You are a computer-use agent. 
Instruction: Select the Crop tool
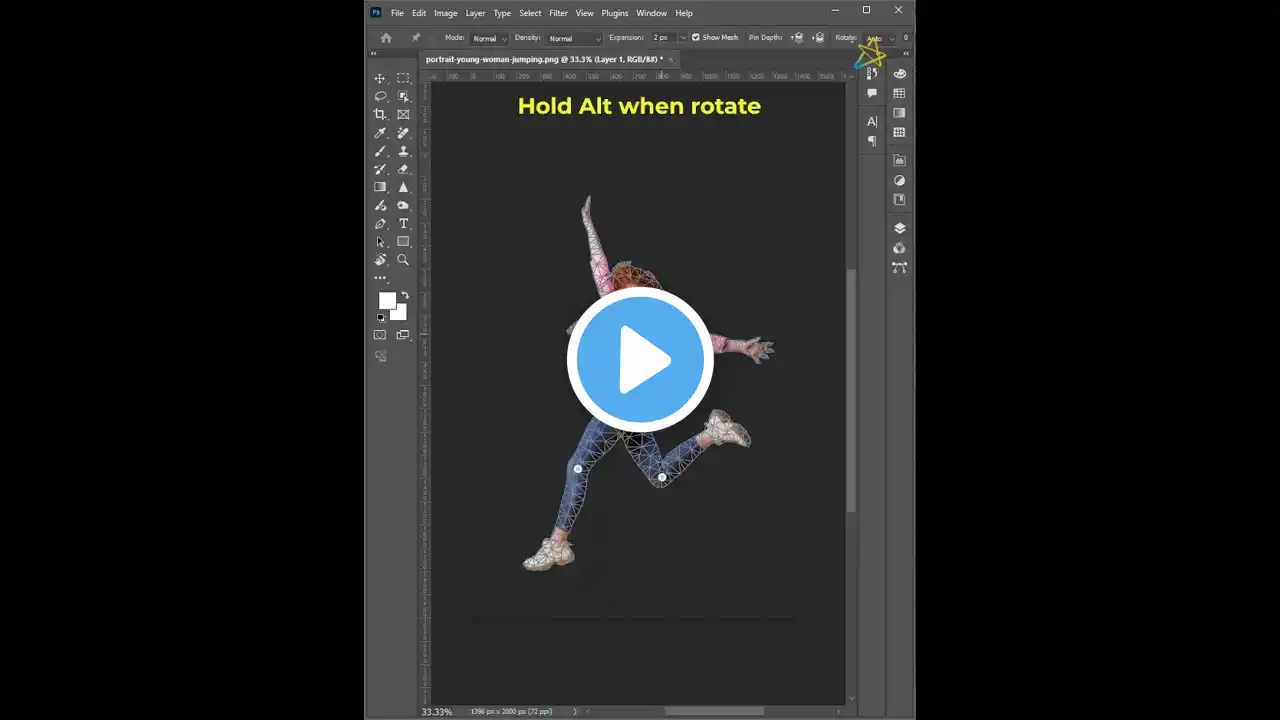tap(380, 115)
